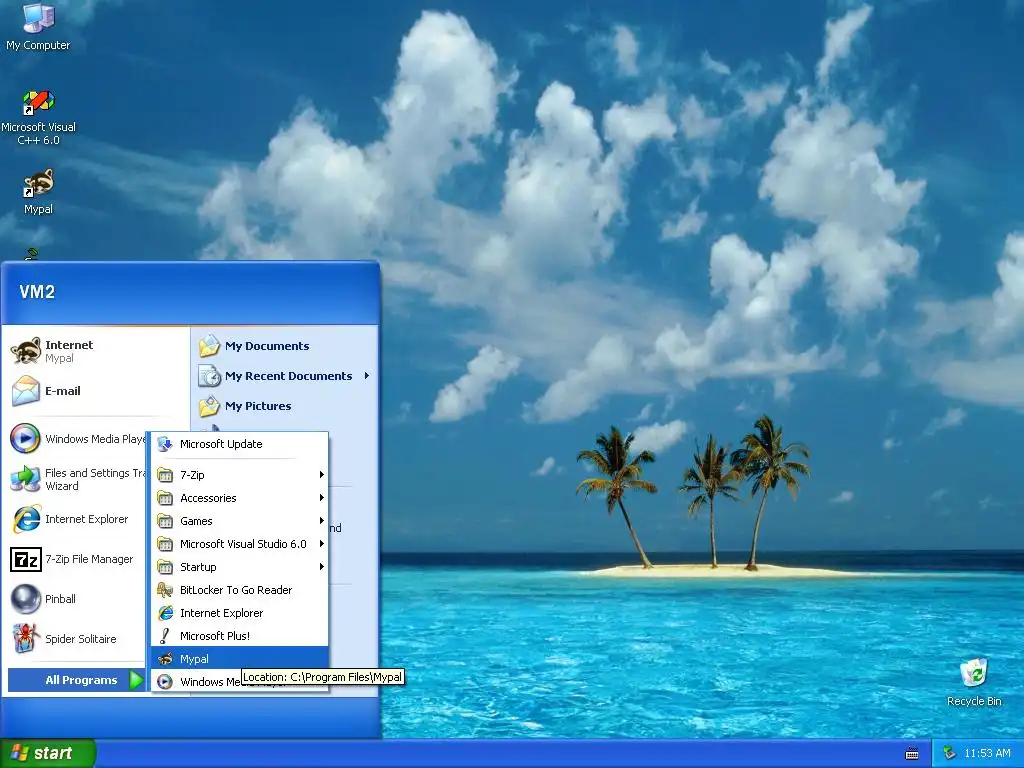Click the Start button

[48, 753]
